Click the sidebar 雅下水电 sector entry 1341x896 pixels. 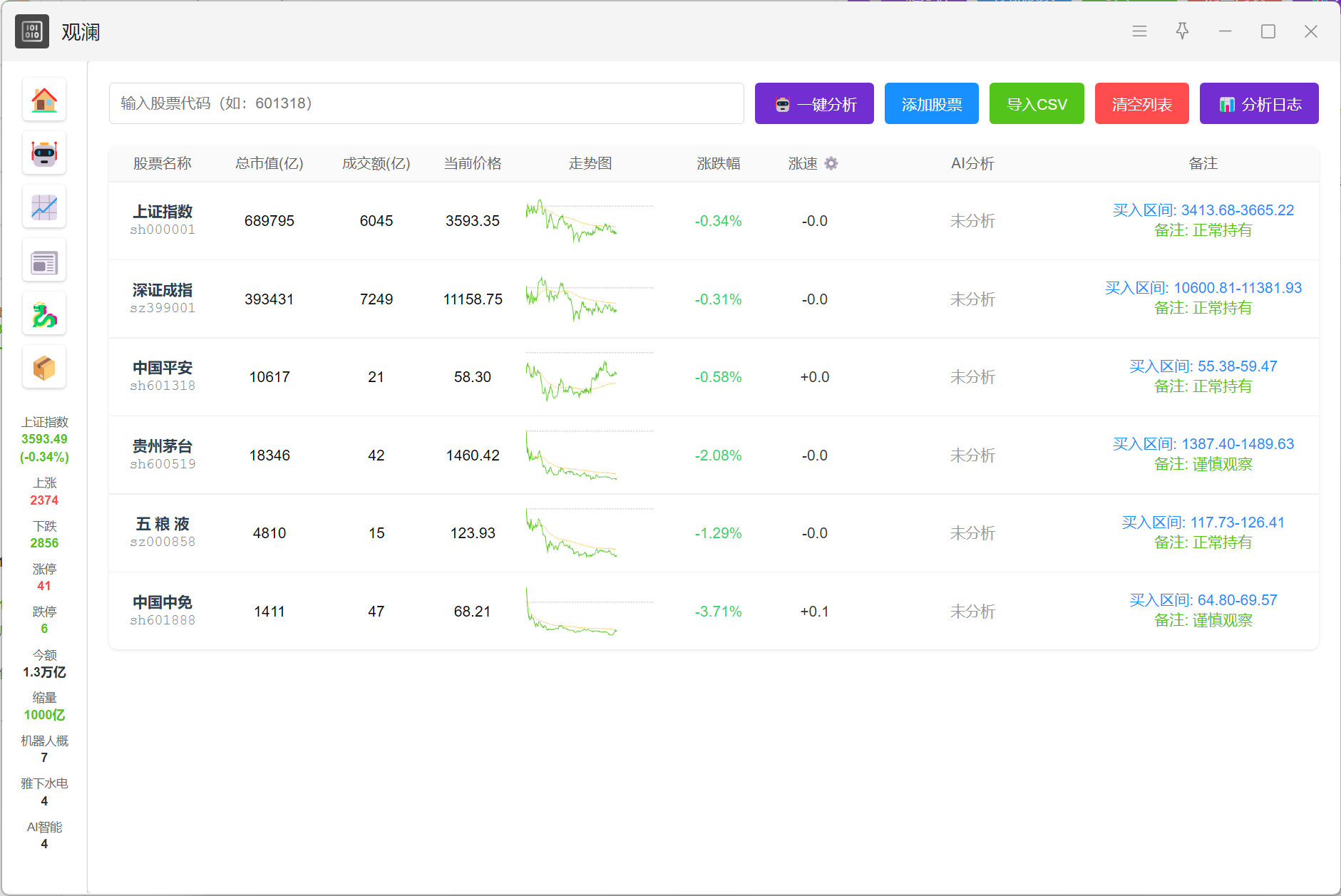[x=44, y=792]
